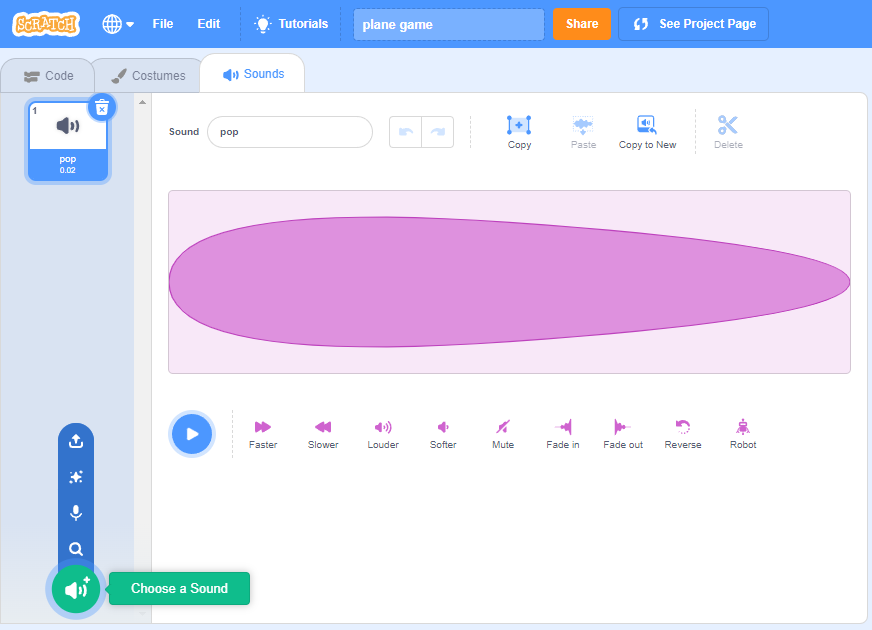Apply the Mute effect
872x630 pixels.
coord(503,434)
